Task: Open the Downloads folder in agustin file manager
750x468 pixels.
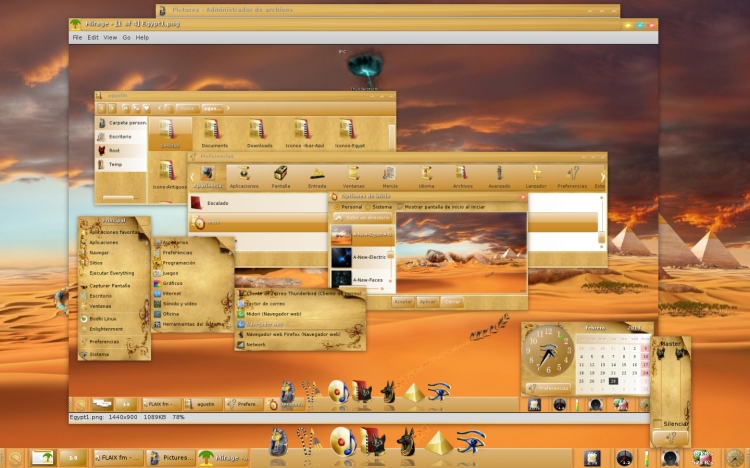Action: 259,133
